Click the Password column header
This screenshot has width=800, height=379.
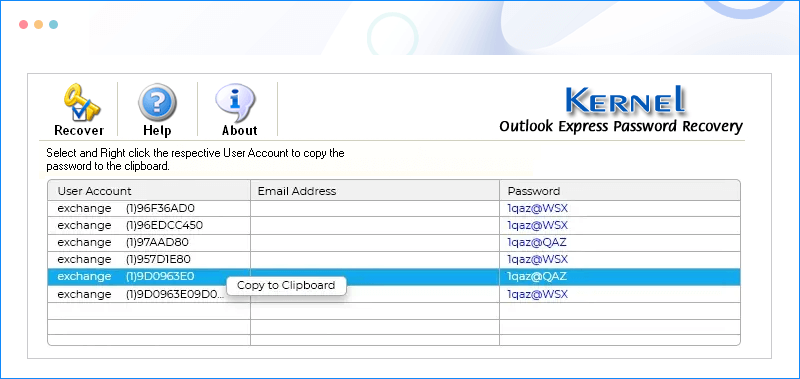[x=620, y=191]
